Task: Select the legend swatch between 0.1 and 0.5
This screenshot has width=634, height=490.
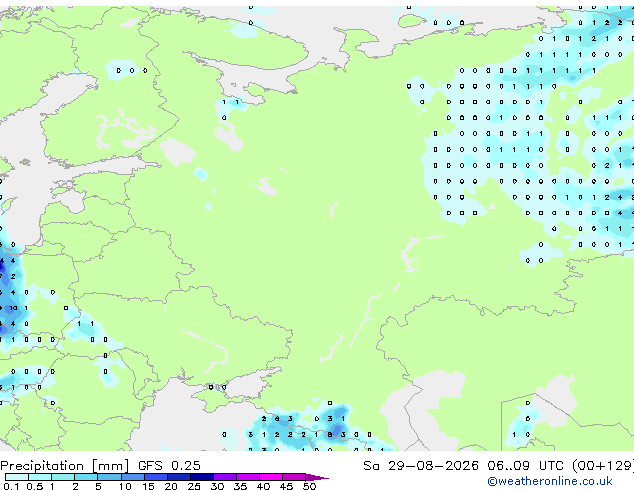Action: [17, 477]
